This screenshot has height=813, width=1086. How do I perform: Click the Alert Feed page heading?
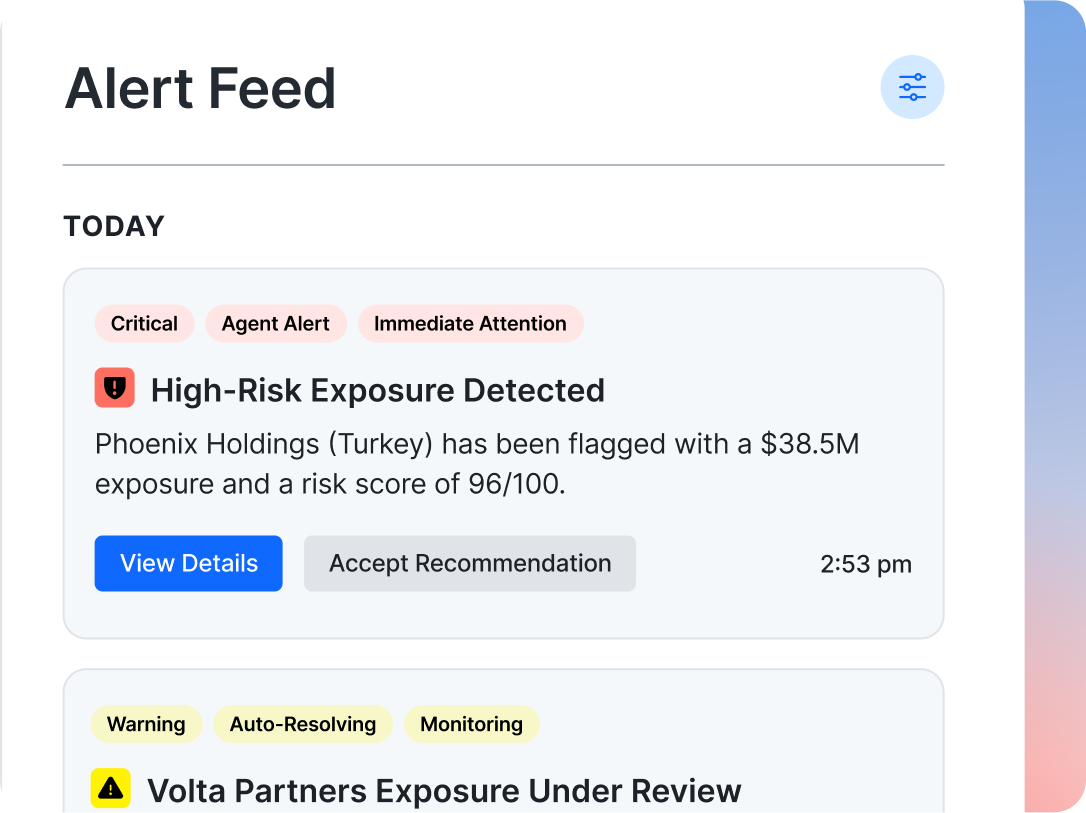pos(200,88)
